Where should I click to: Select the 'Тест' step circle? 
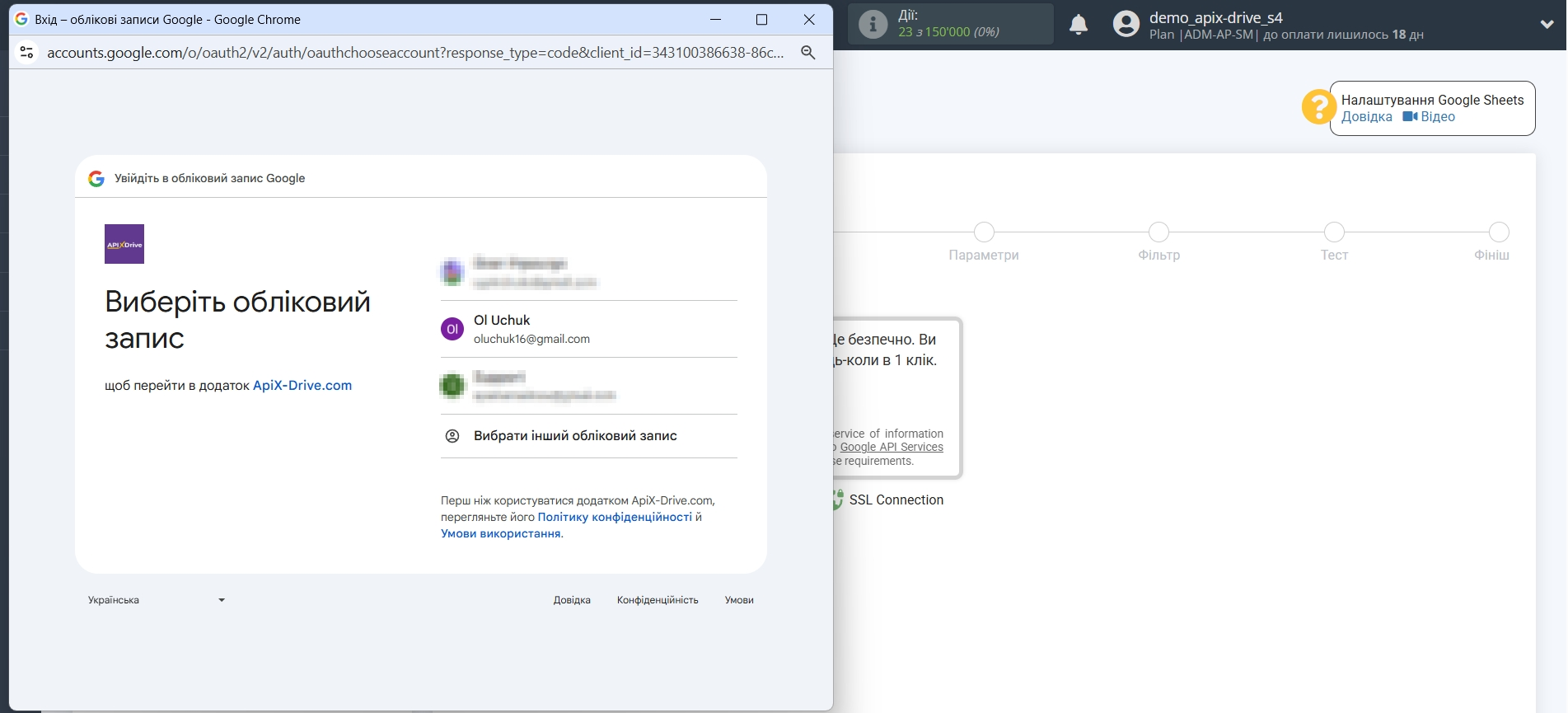(x=1334, y=232)
